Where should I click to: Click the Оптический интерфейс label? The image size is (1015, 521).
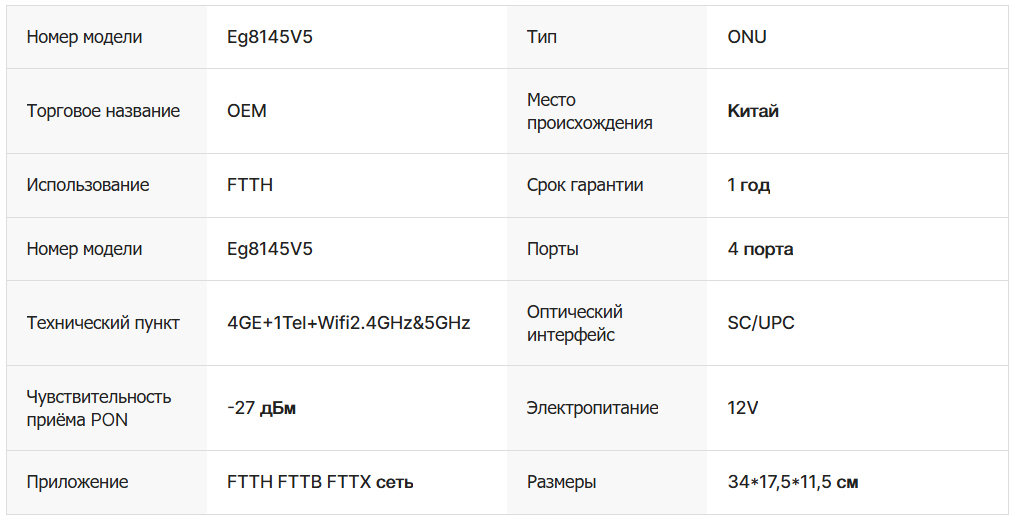pyautogui.click(x=574, y=323)
